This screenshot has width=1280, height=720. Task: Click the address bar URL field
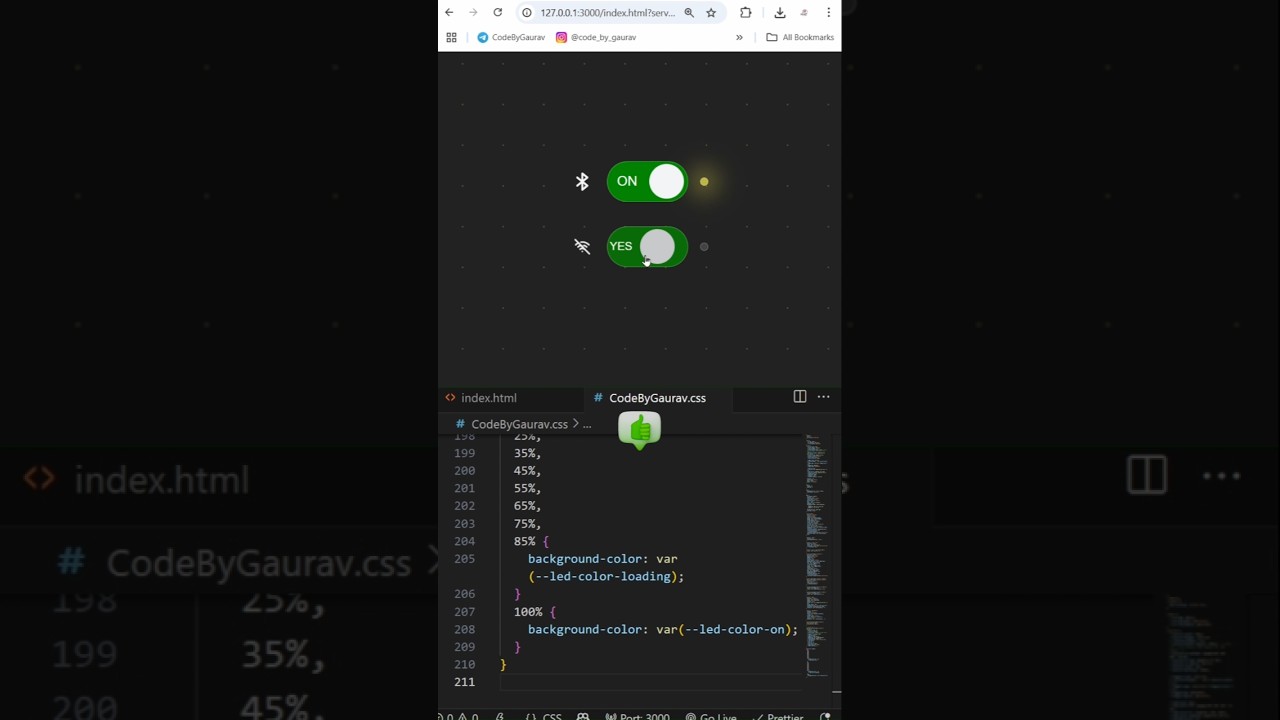tap(607, 13)
